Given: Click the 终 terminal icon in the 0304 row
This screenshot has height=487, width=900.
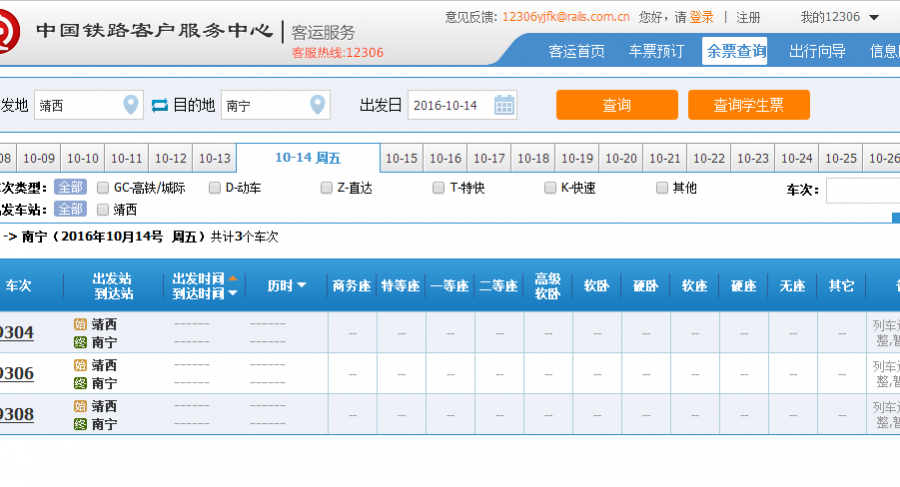Looking at the screenshot, I should [x=80, y=342].
